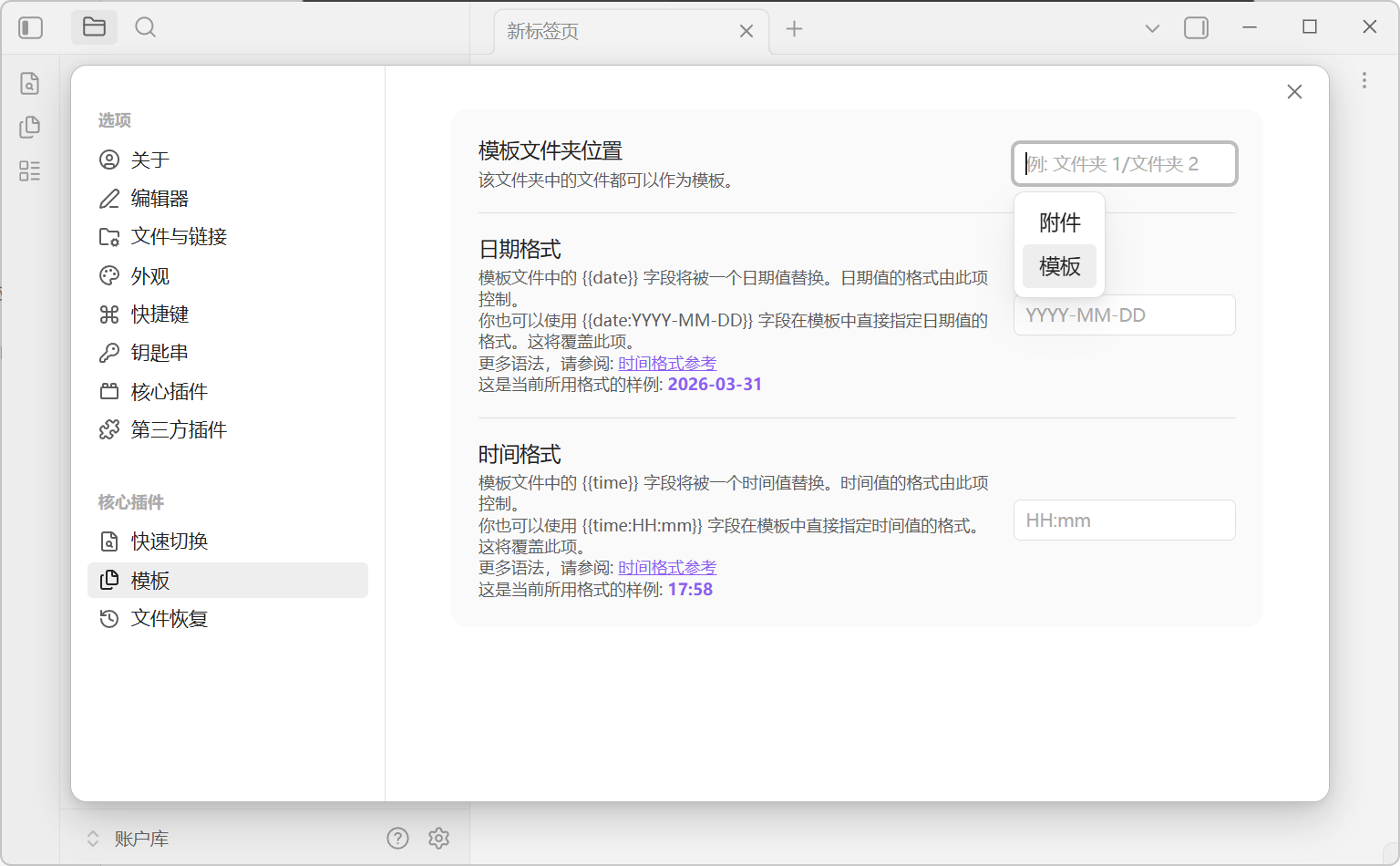Image resolution: width=1400 pixels, height=866 pixels.
Task: Toggle the left sidebar collapse icon
Action: tap(31, 28)
